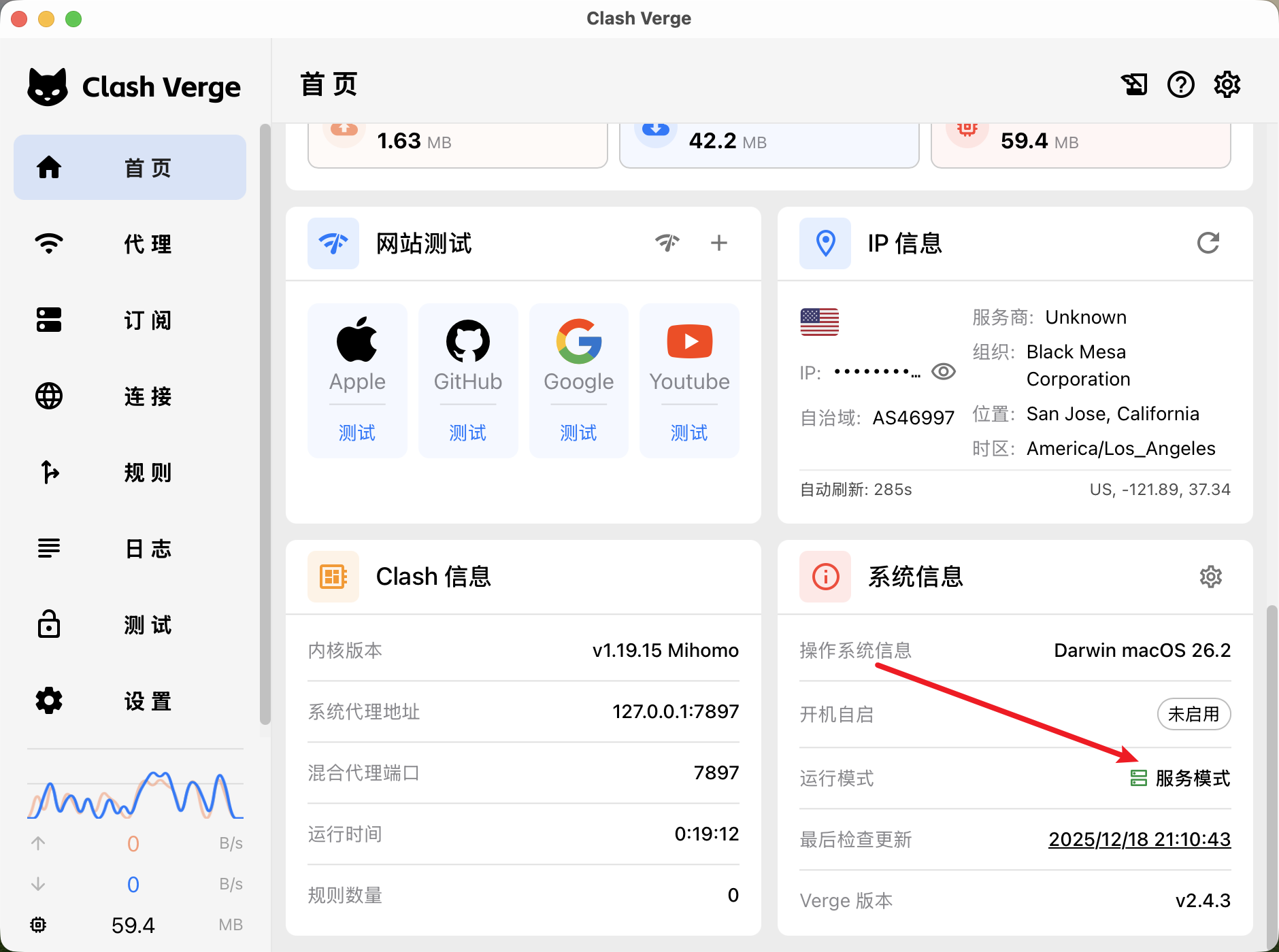Open system info settings gear
The image size is (1279, 952).
(x=1210, y=577)
